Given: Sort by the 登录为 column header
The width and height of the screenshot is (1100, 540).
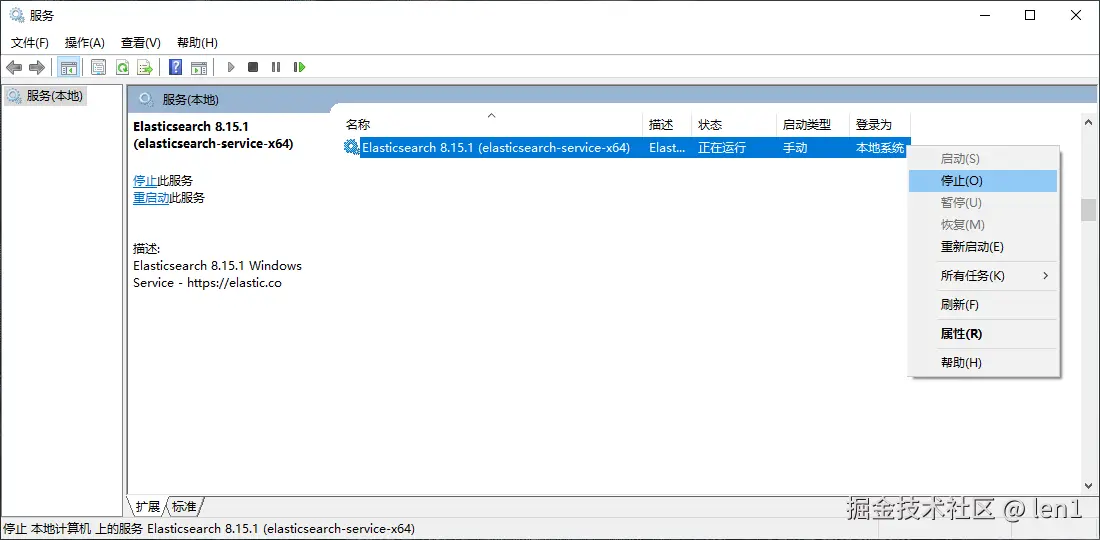Looking at the screenshot, I should tap(880, 125).
